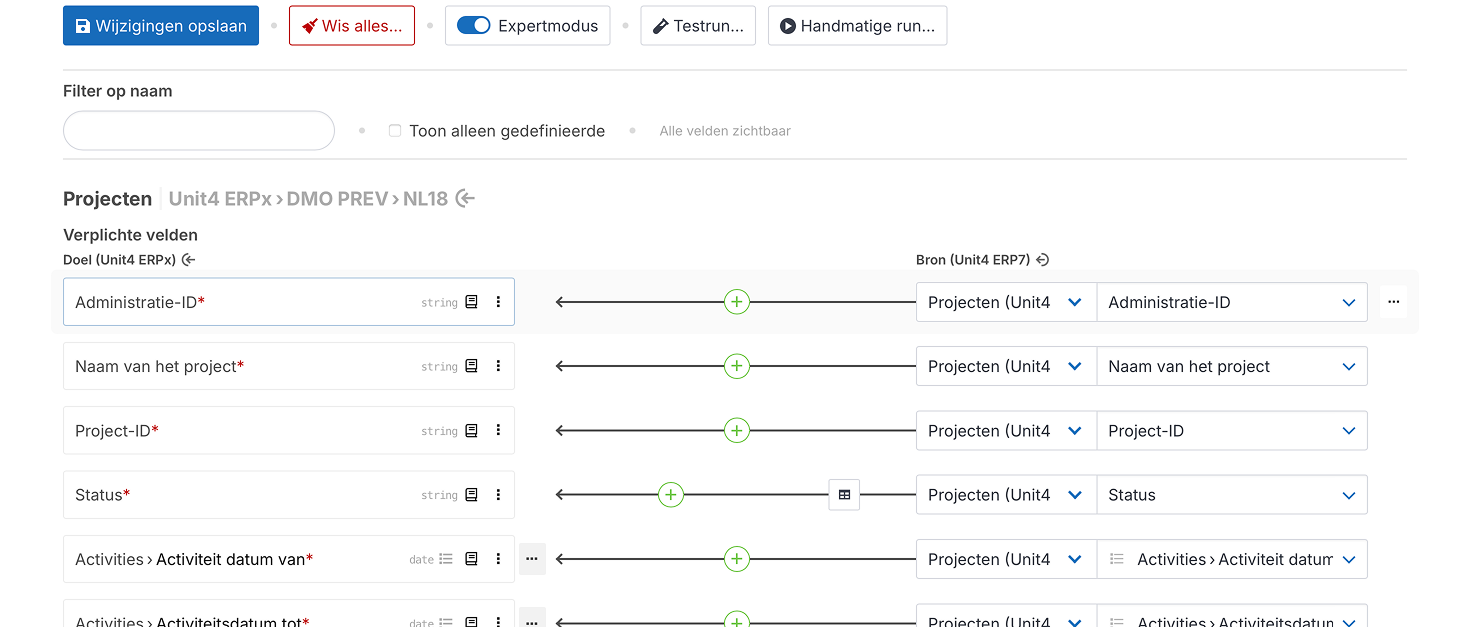The height and width of the screenshot is (627, 1470).
Task: Click inside the Filter op naam input field
Action: coord(198,130)
